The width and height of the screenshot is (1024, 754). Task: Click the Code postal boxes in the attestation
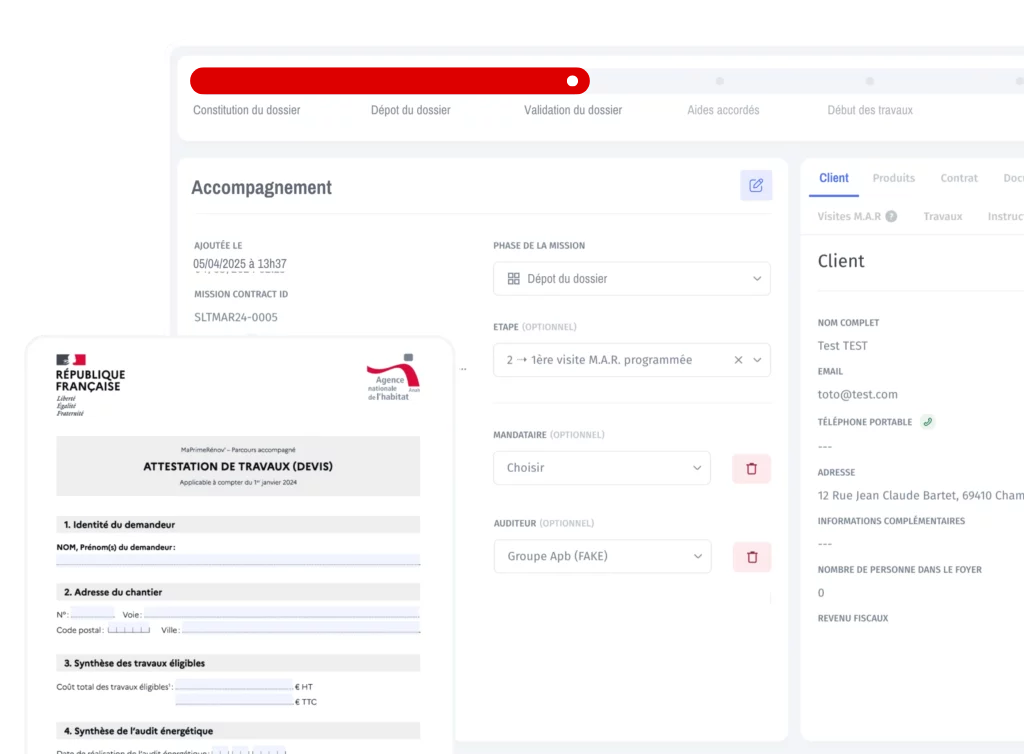(x=129, y=630)
